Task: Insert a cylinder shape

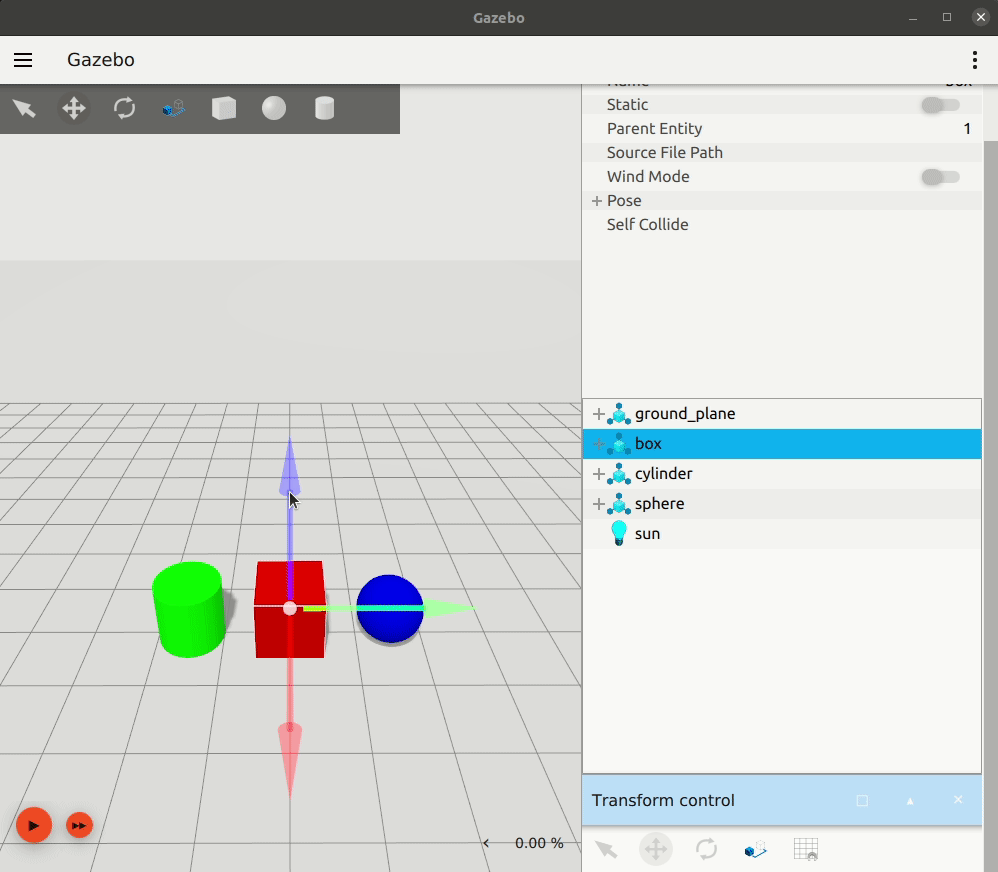Action: click(325, 108)
